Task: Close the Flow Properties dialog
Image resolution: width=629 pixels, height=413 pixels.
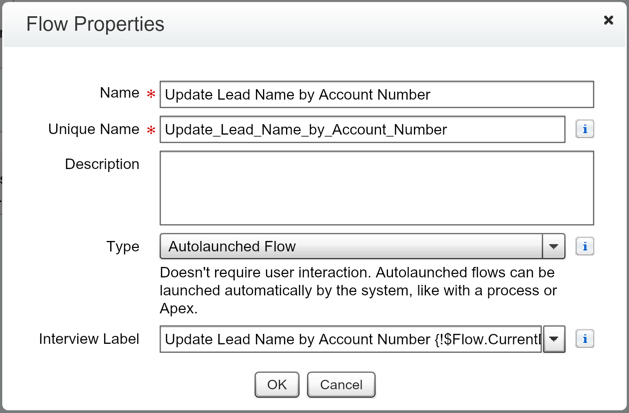Action: [608, 20]
